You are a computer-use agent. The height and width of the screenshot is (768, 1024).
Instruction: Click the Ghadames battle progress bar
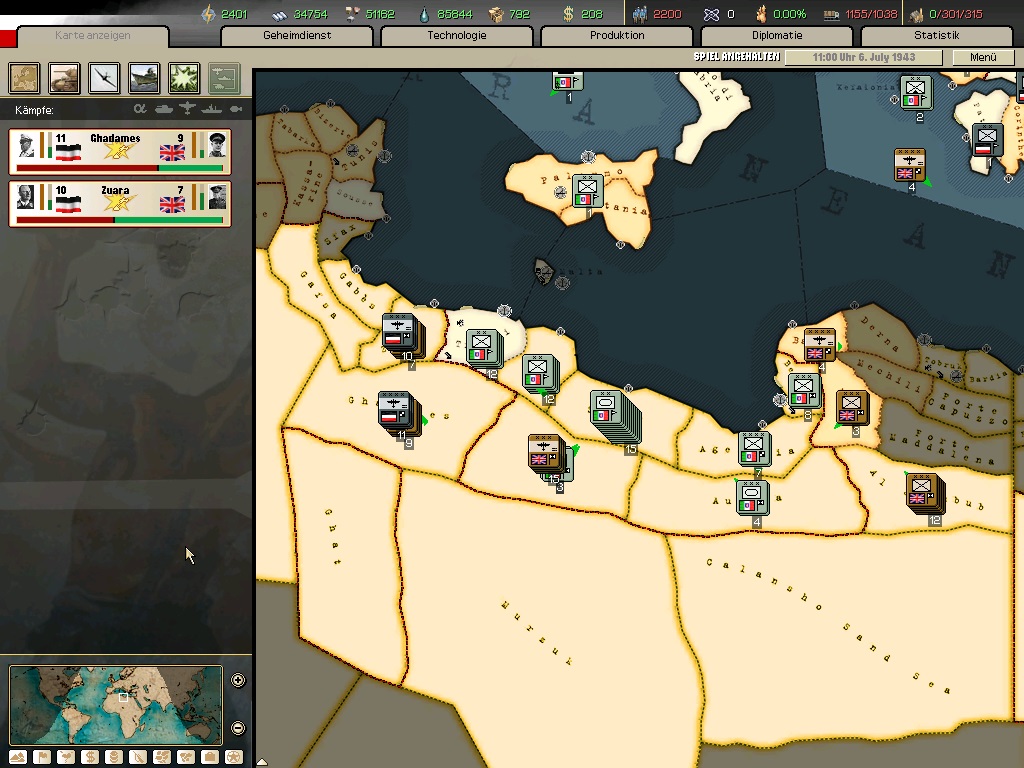[120, 168]
